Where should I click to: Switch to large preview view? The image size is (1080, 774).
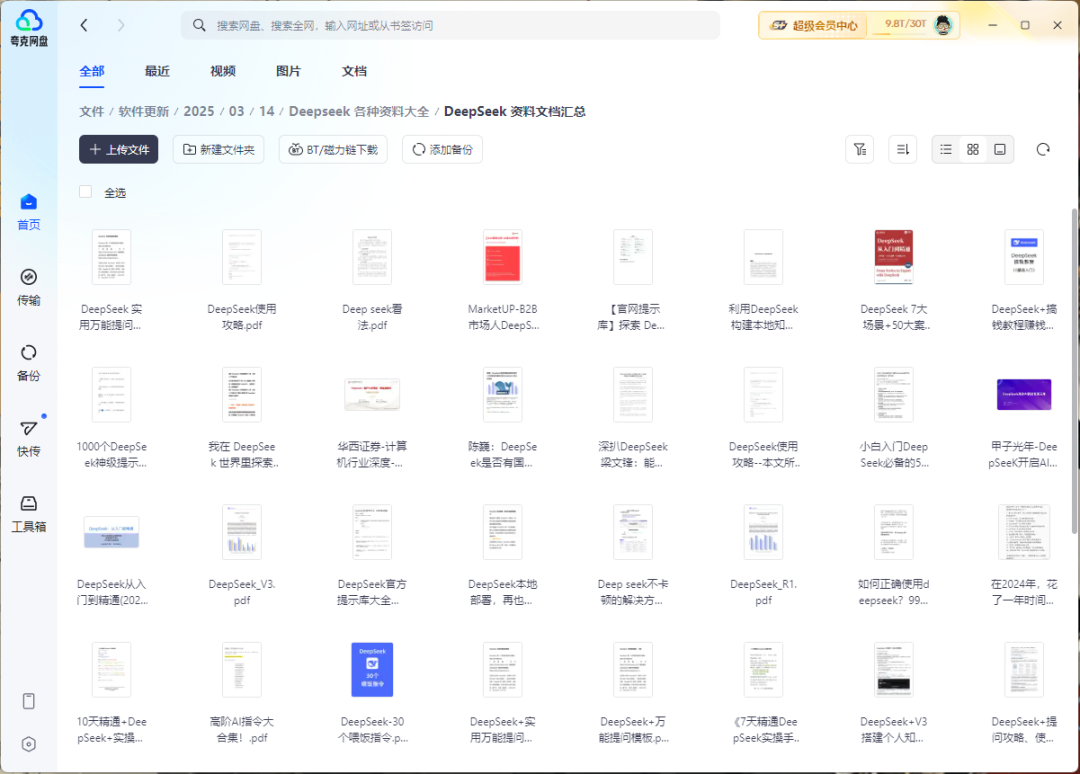coord(1000,149)
